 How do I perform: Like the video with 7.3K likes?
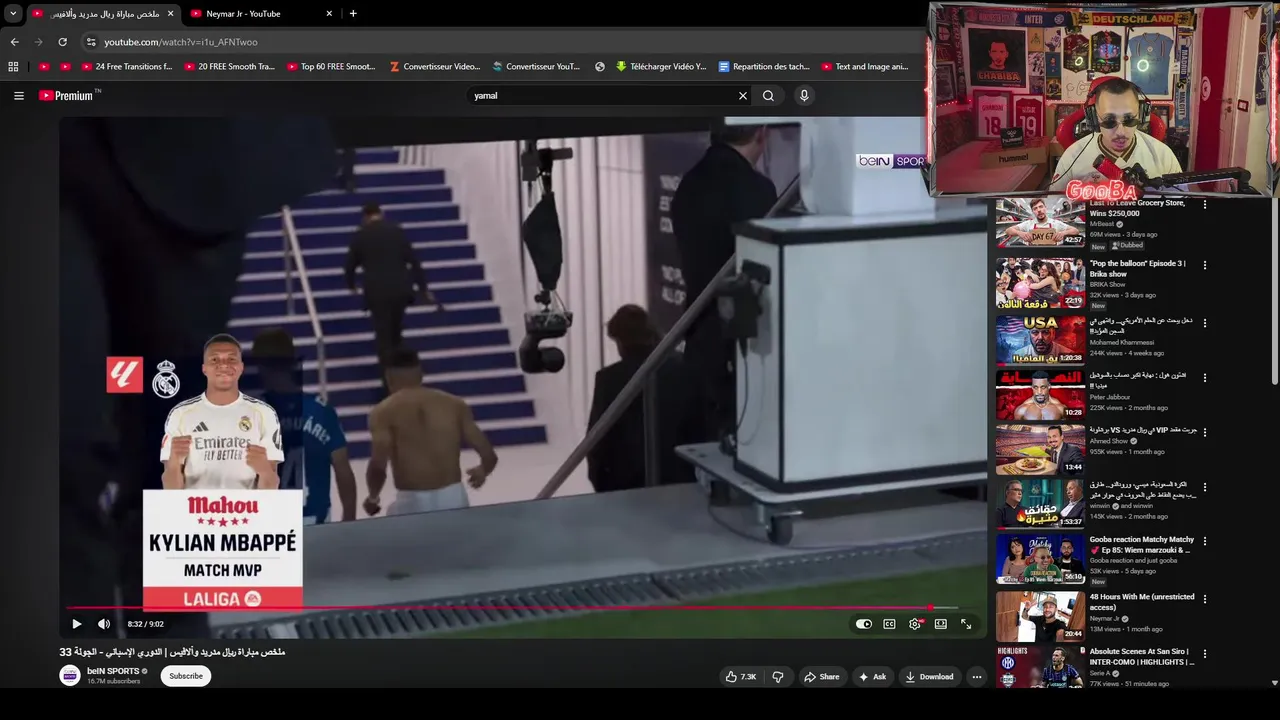click(x=740, y=677)
